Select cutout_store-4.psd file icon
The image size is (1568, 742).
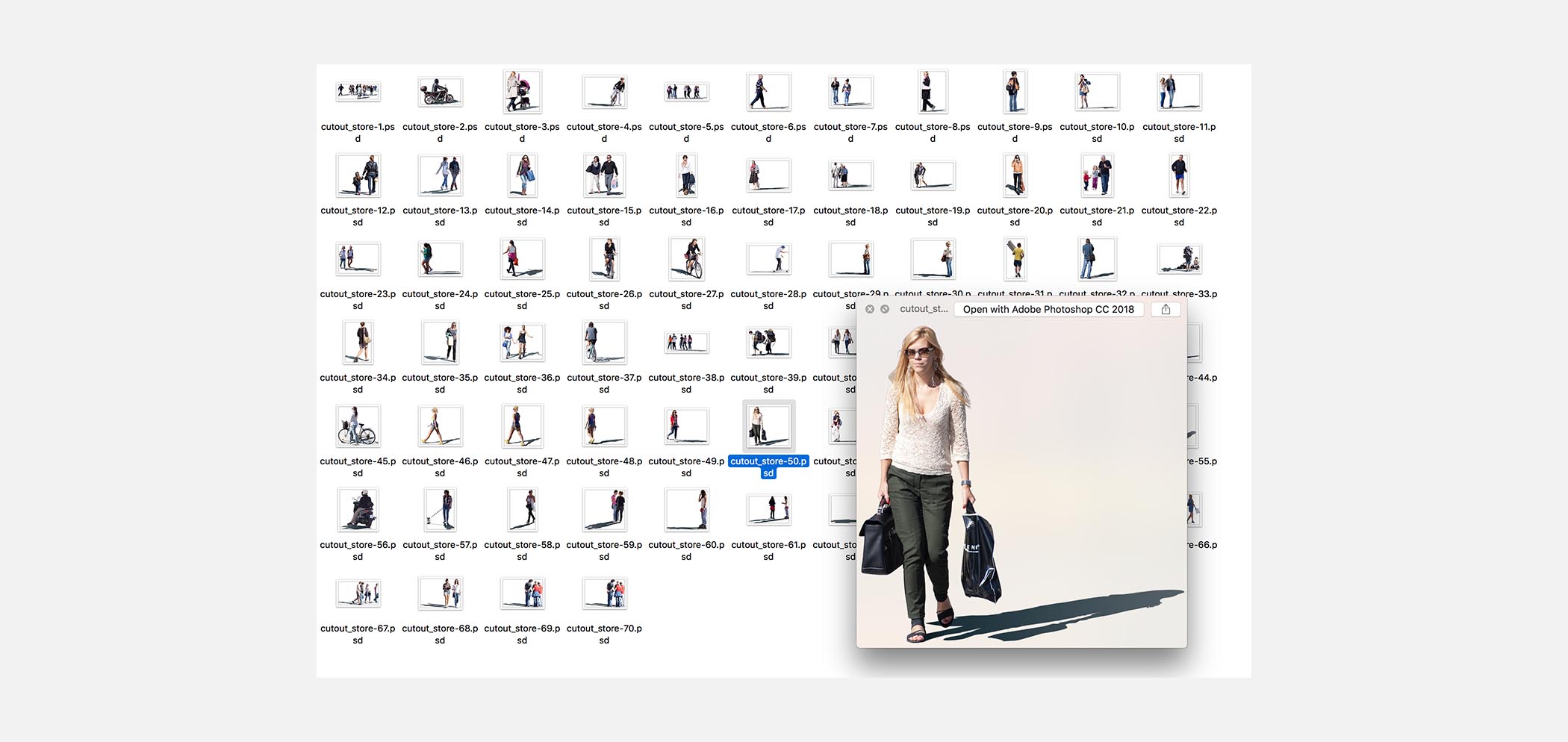pyautogui.click(x=605, y=92)
